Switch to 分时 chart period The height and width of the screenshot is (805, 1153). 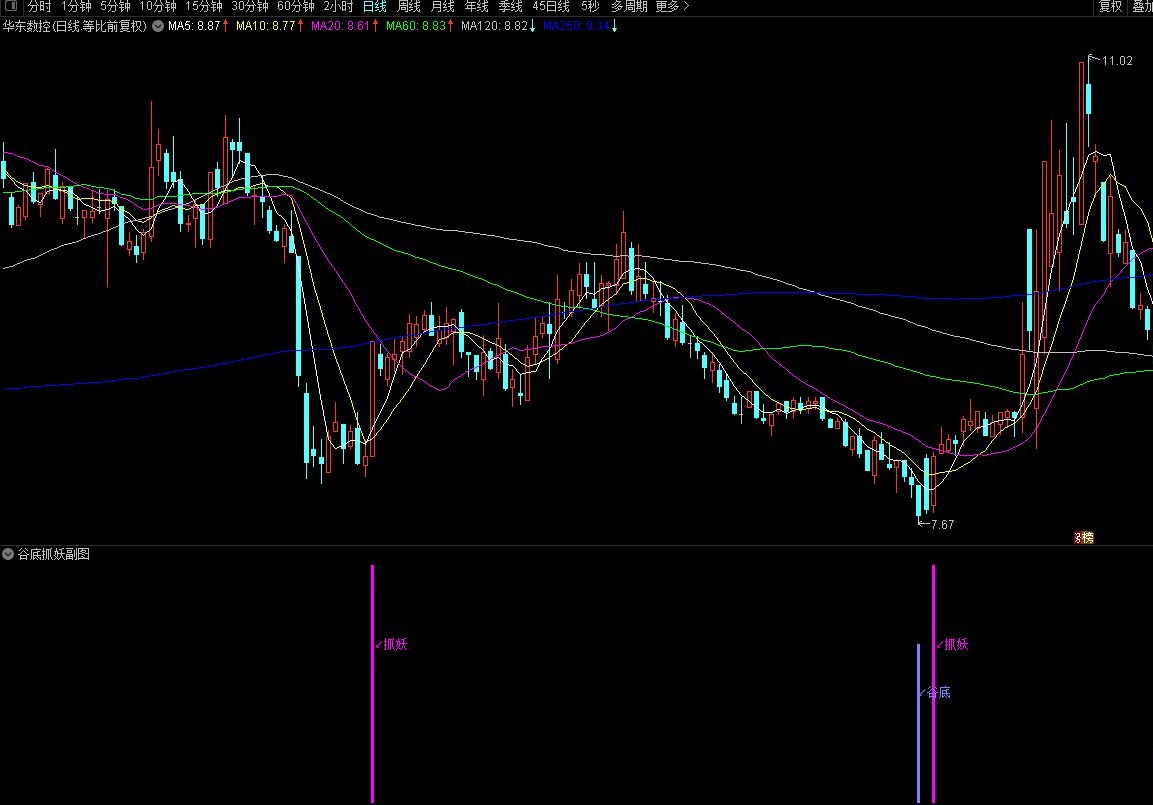[x=39, y=7]
